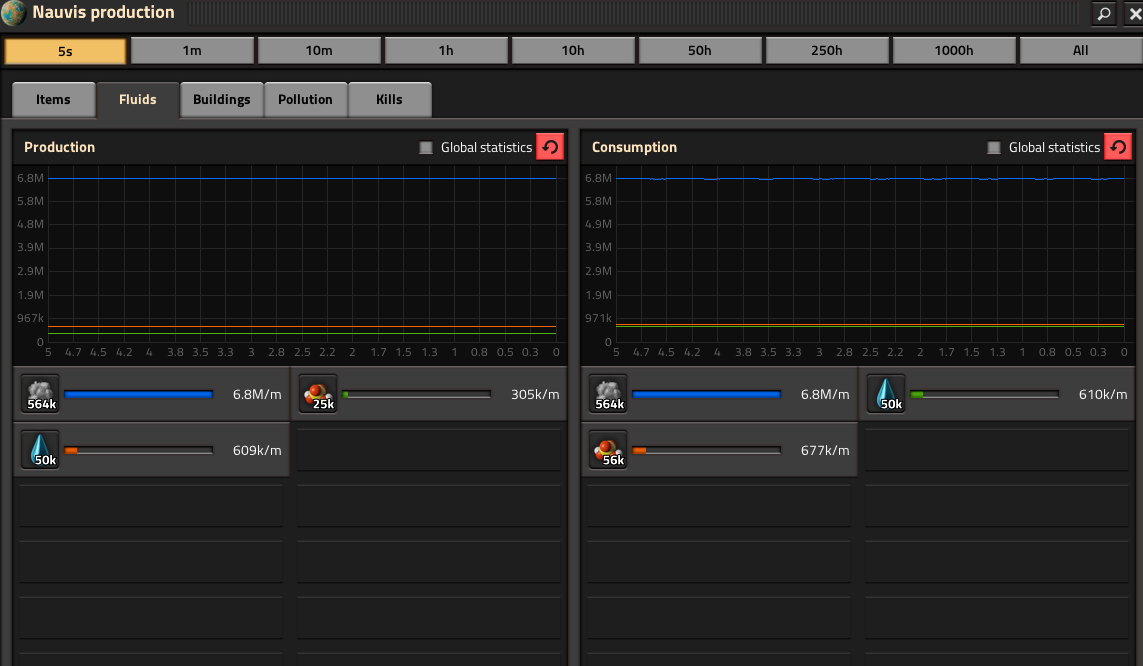The image size is (1143, 666).
Task: Click the water icon in Consumption list
Action: [886, 394]
